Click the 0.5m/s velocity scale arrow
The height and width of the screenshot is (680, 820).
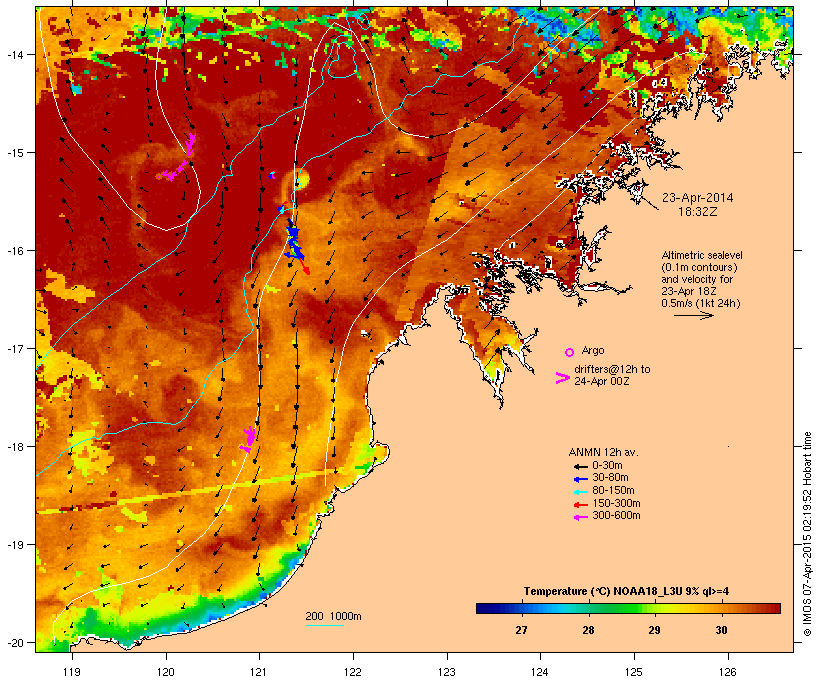[x=693, y=315]
